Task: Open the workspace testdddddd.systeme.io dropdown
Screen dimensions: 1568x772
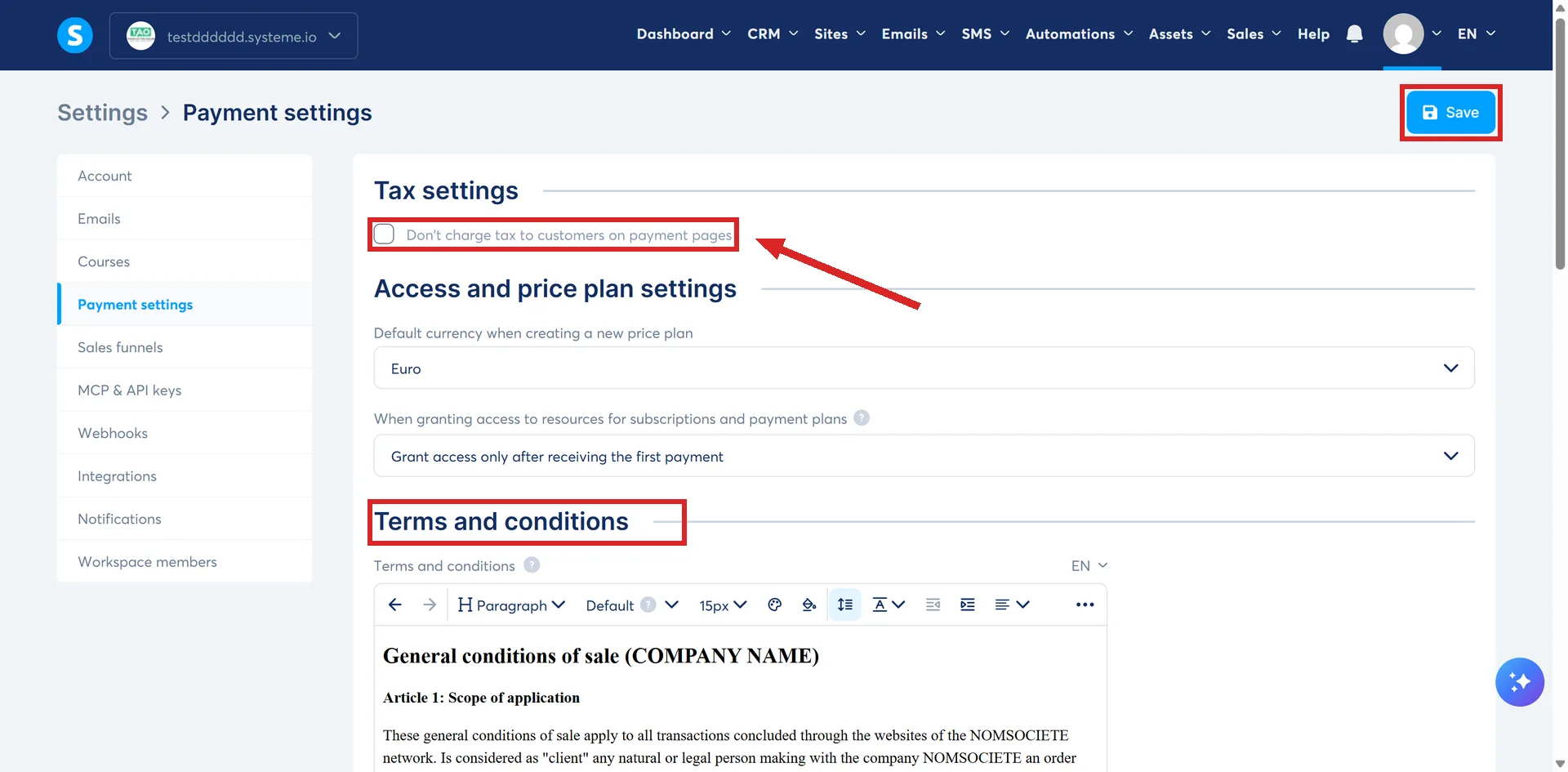Action: tap(234, 36)
